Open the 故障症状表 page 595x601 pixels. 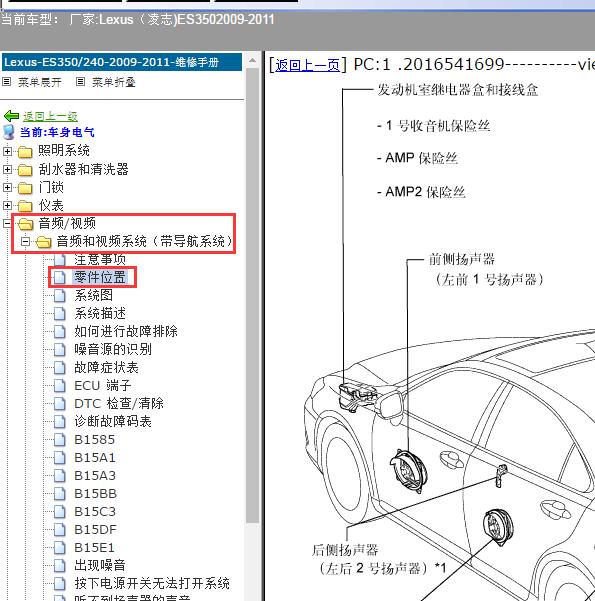(x=106, y=367)
